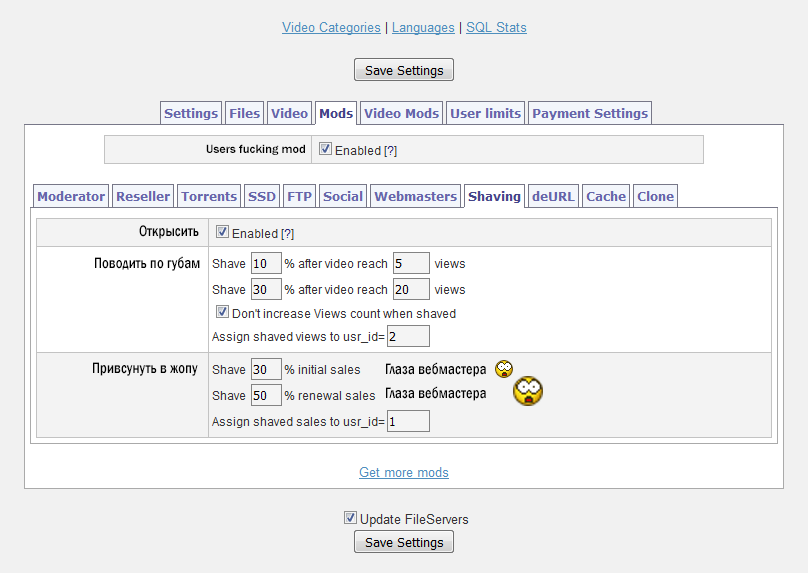Open the Payment Settings tab
This screenshot has height=573, width=808.
(x=590, y=113)
